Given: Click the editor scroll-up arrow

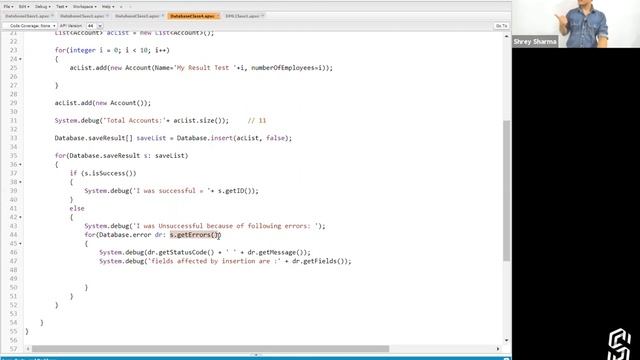Looking at the screenshot, I should [x=507, y=36].
